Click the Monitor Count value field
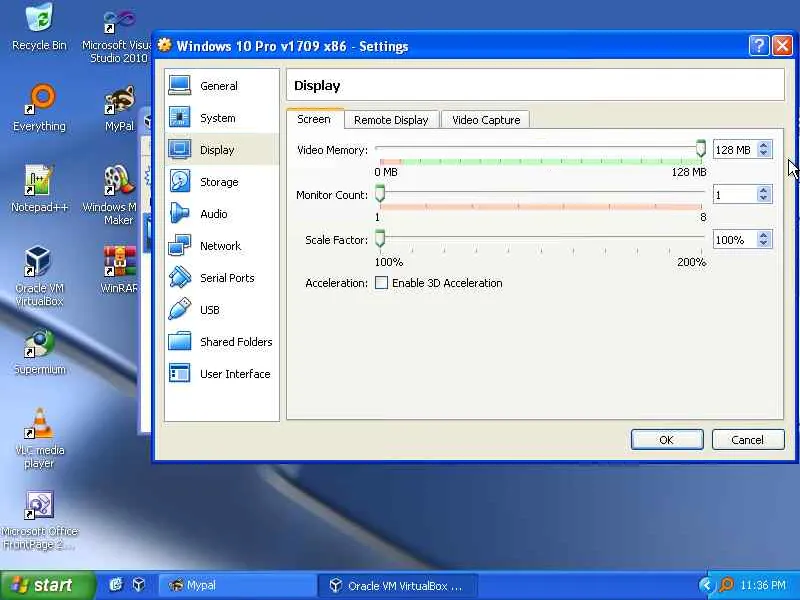Screen dimensions: 800x600 [735, 194]
